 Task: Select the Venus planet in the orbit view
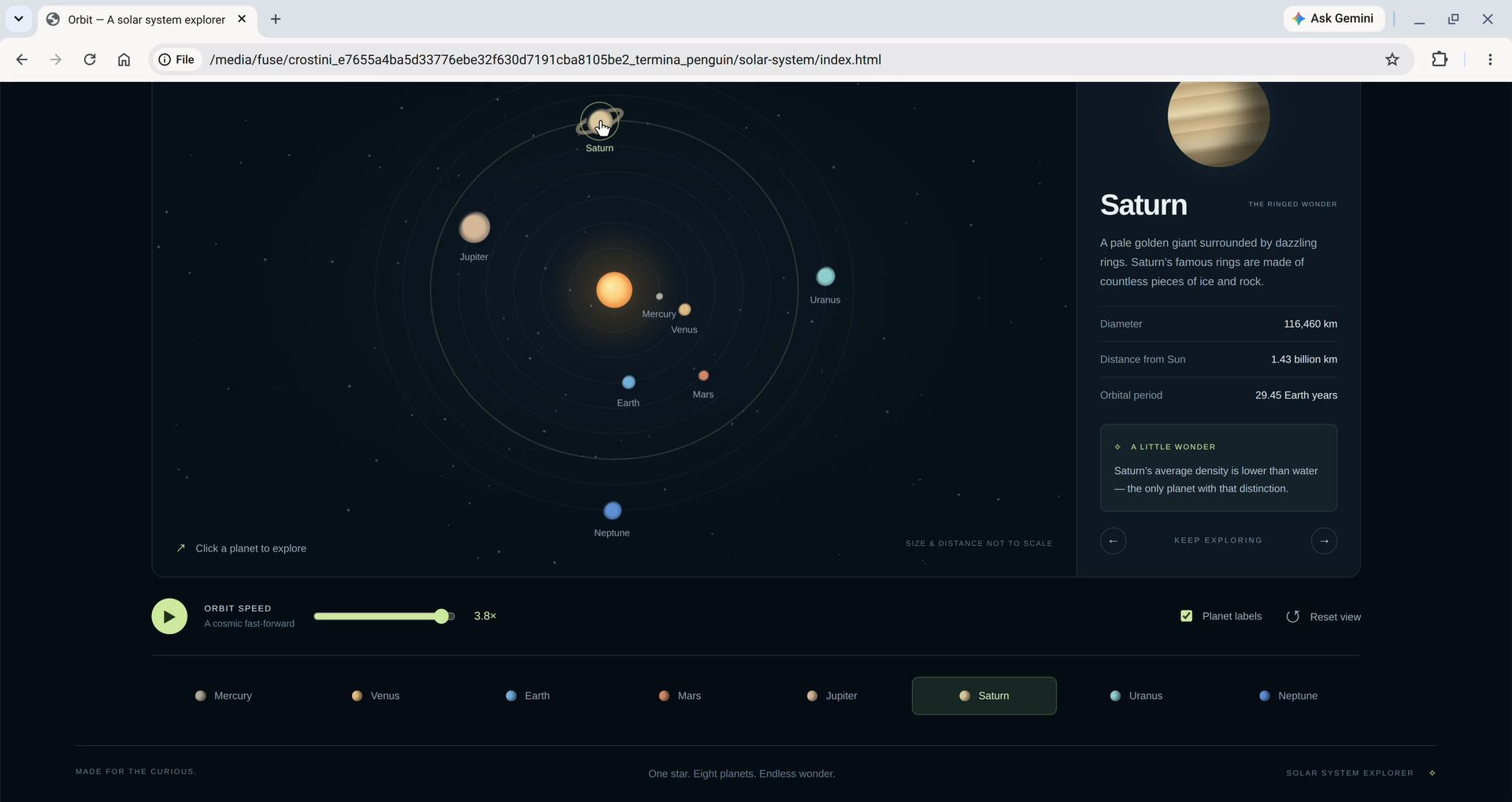click(685, 310)
